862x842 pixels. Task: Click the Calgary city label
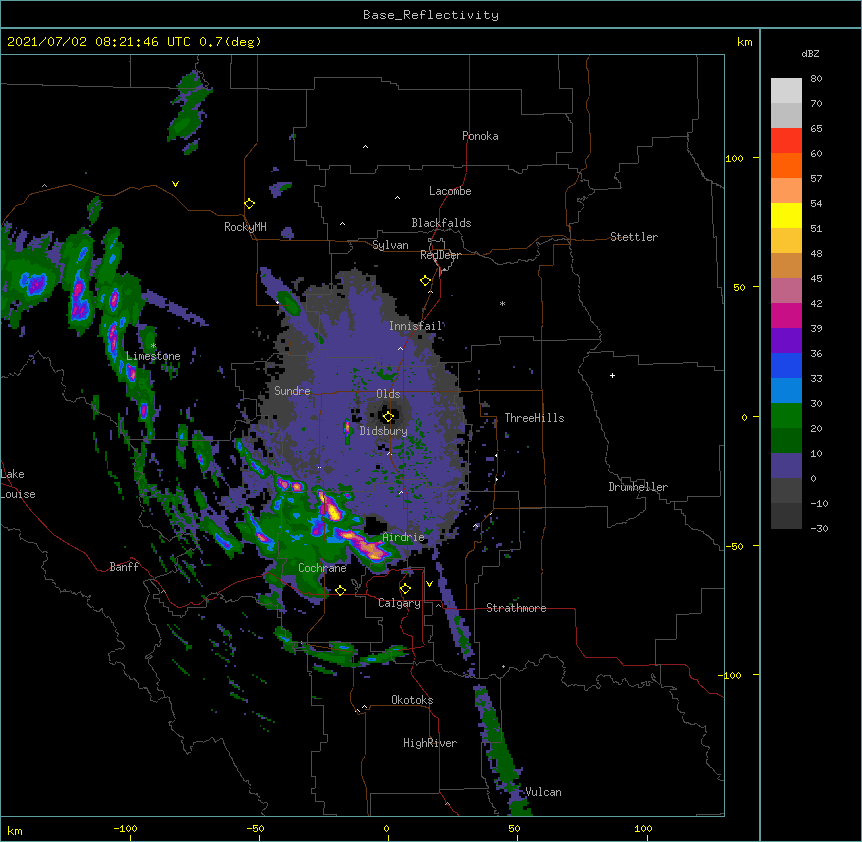[399, 603]
